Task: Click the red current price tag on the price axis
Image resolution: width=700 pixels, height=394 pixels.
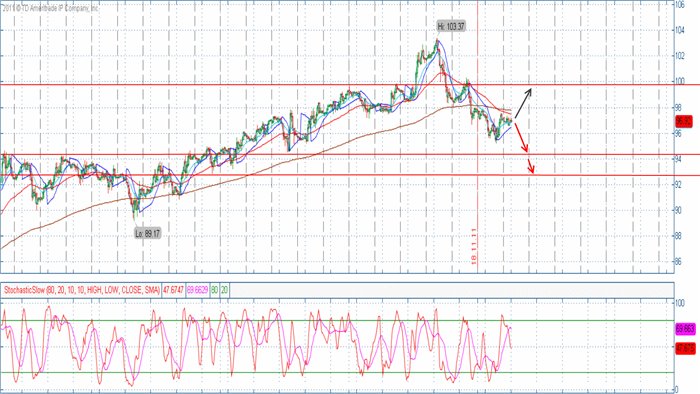Action: pos(684,121)
